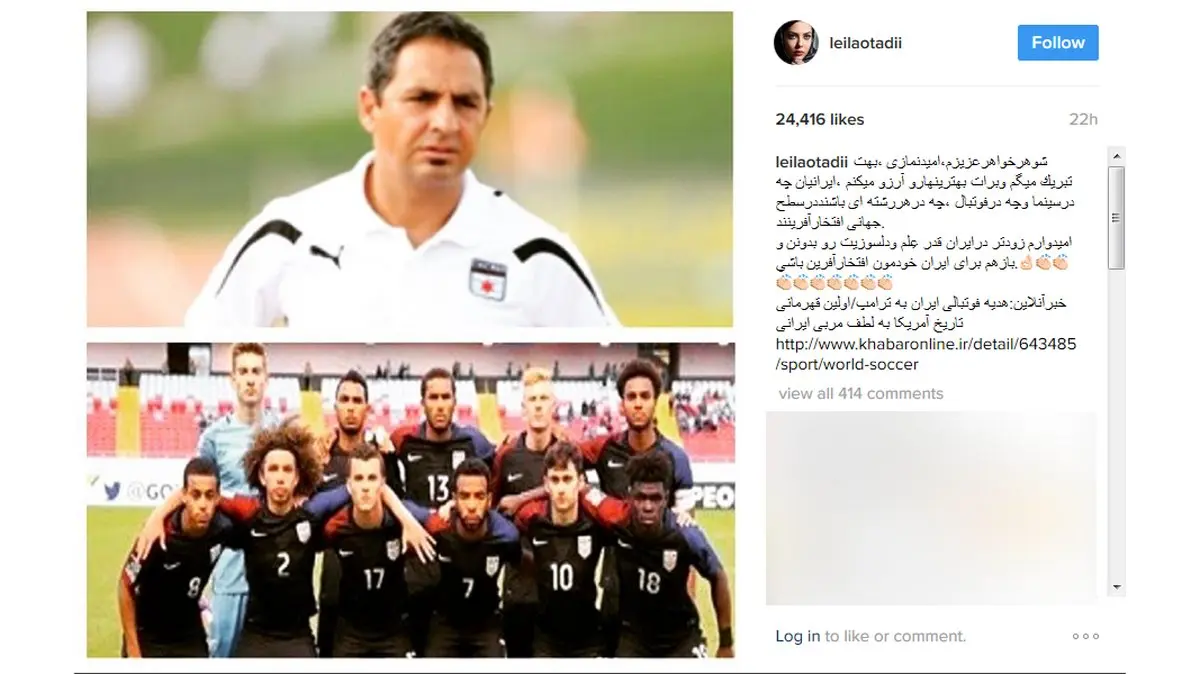Screen dimensions: 1200x674
Task: Click the comment scrollbar thumb
Action: pos(1117,218)
